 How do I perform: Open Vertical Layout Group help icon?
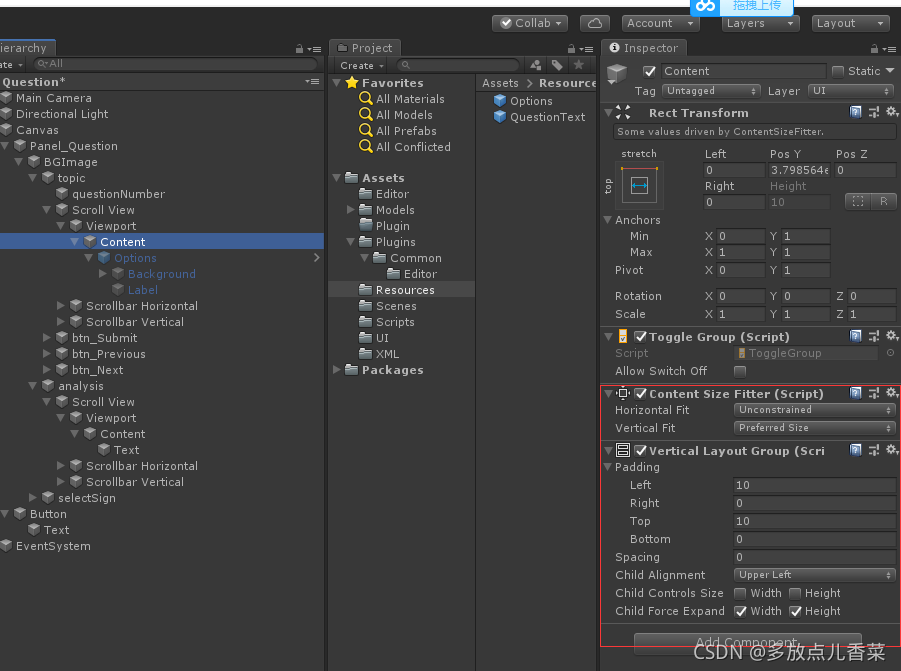(856, 450)
